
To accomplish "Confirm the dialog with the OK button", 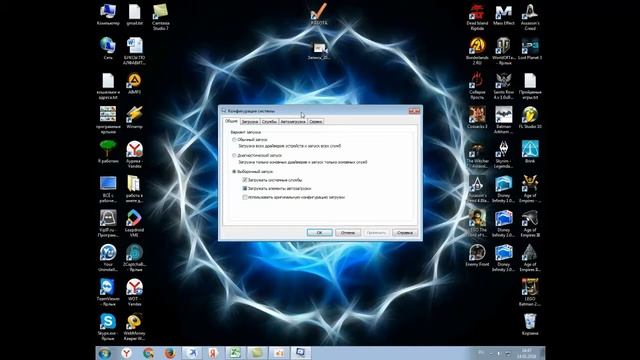I will tap(319, 233).
